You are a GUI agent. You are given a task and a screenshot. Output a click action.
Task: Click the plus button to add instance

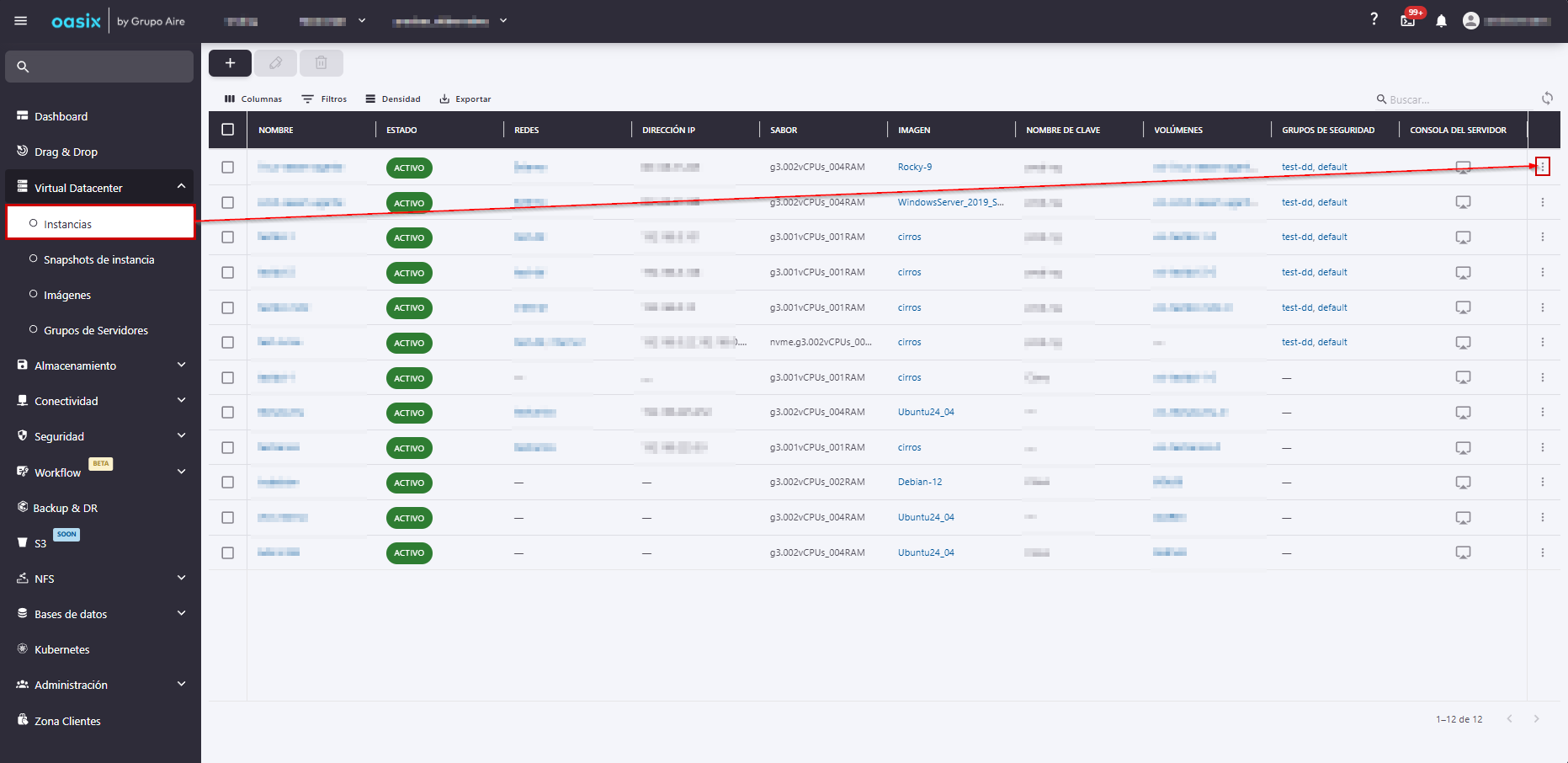230,63
